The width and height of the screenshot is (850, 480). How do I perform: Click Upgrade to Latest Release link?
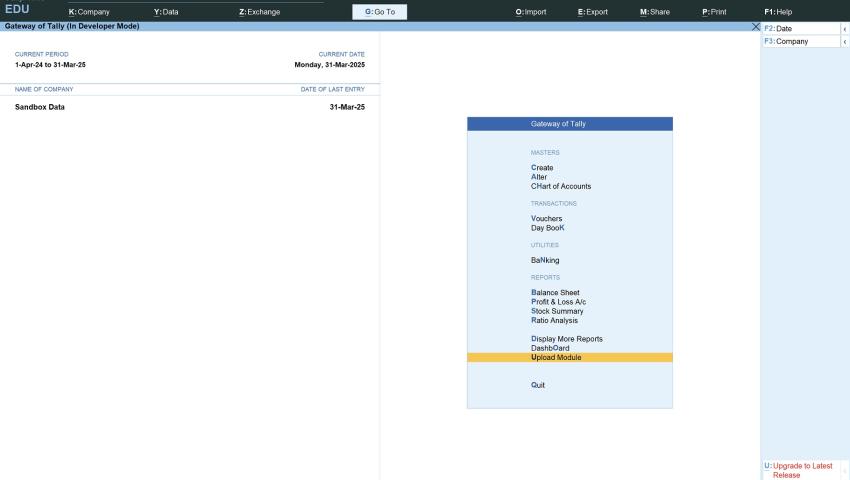point(801,470)
